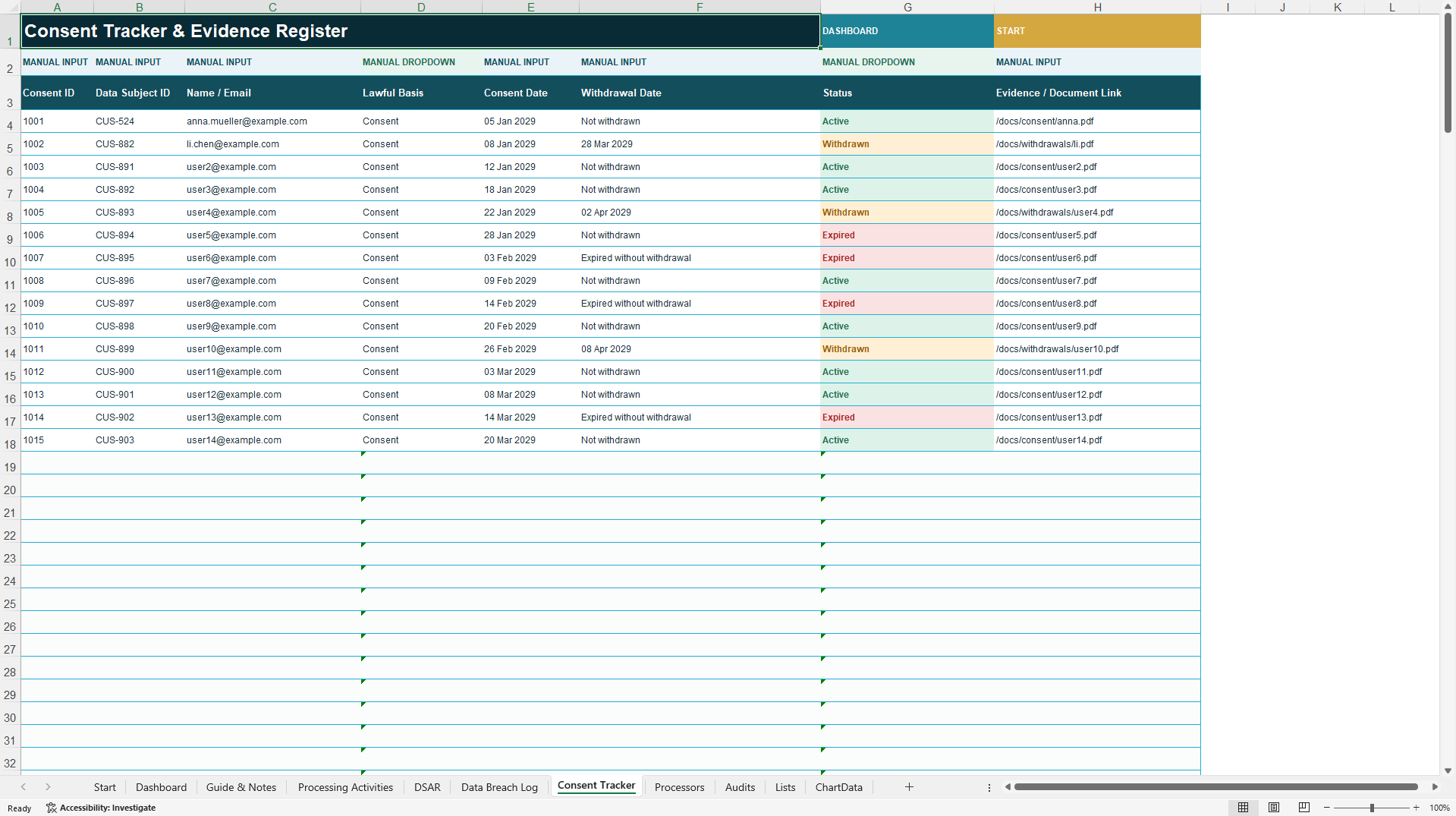Viewport: 1456px width, 816px height.
Task: Select row 10 header
Action: coord(10,263)
